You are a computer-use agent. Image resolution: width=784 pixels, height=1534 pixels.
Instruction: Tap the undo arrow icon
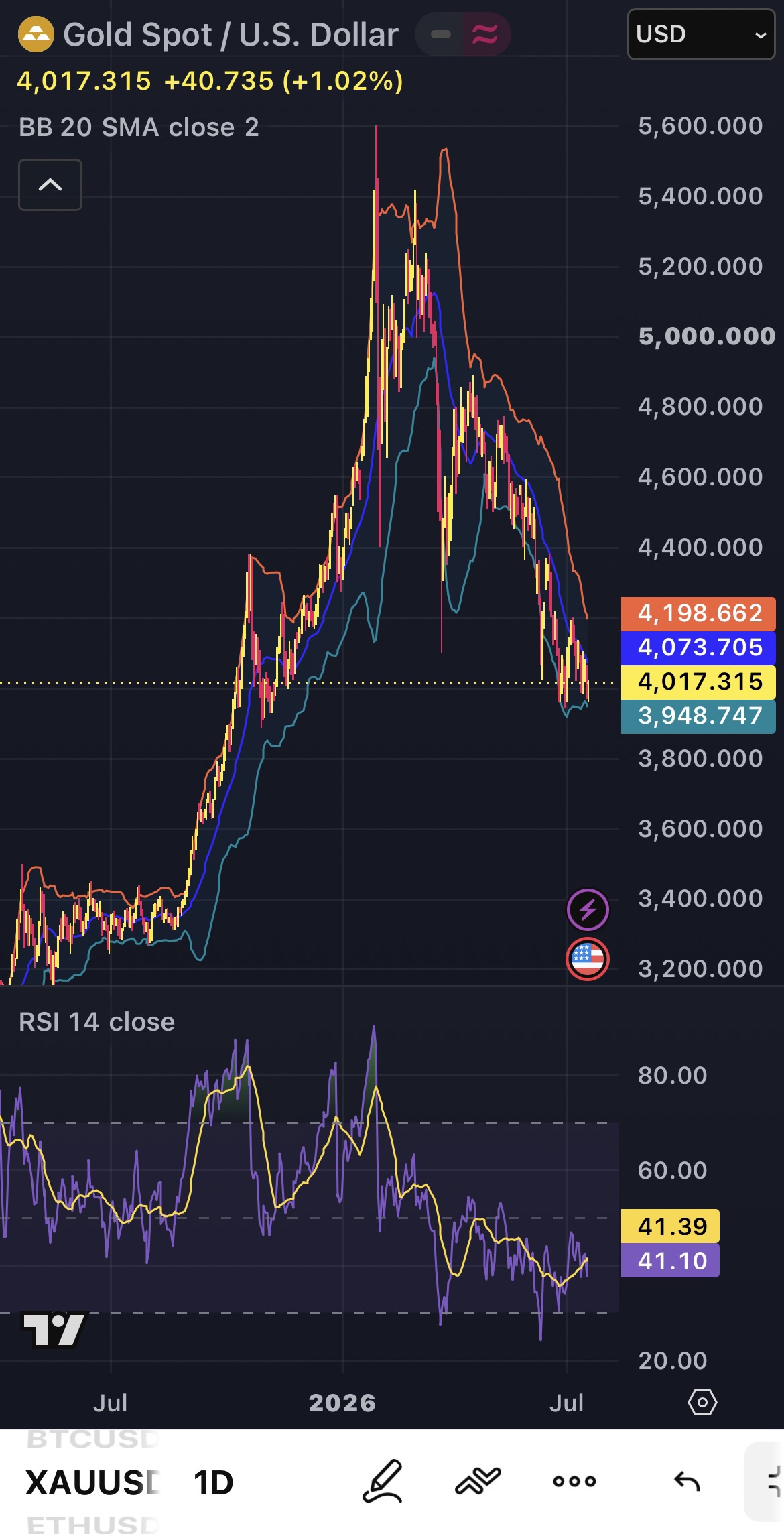click(687, 1481)
